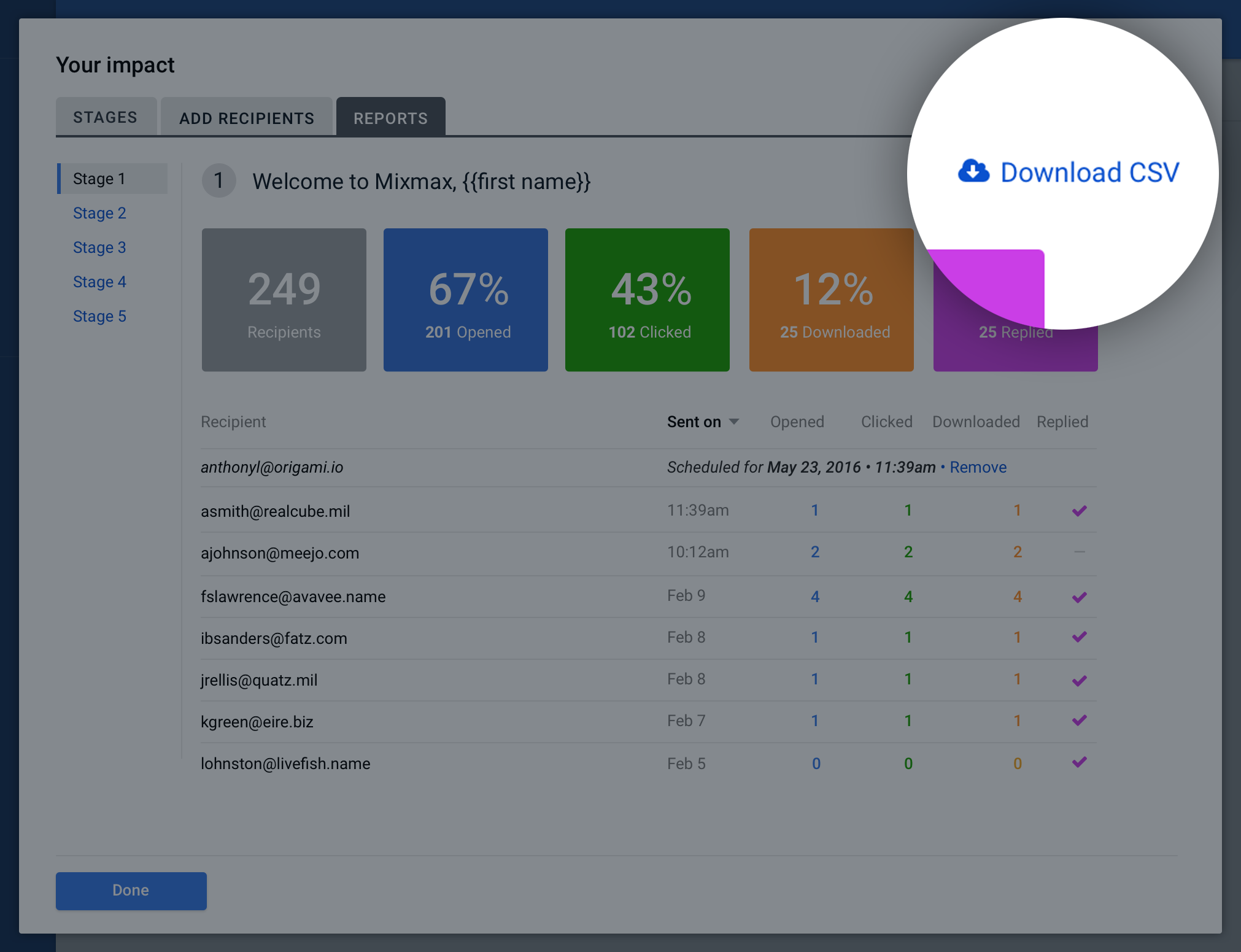This screenshot has width=1241, height=952.
Task: Click recipient anthonyl@origami.io
Action: point(272,467)
